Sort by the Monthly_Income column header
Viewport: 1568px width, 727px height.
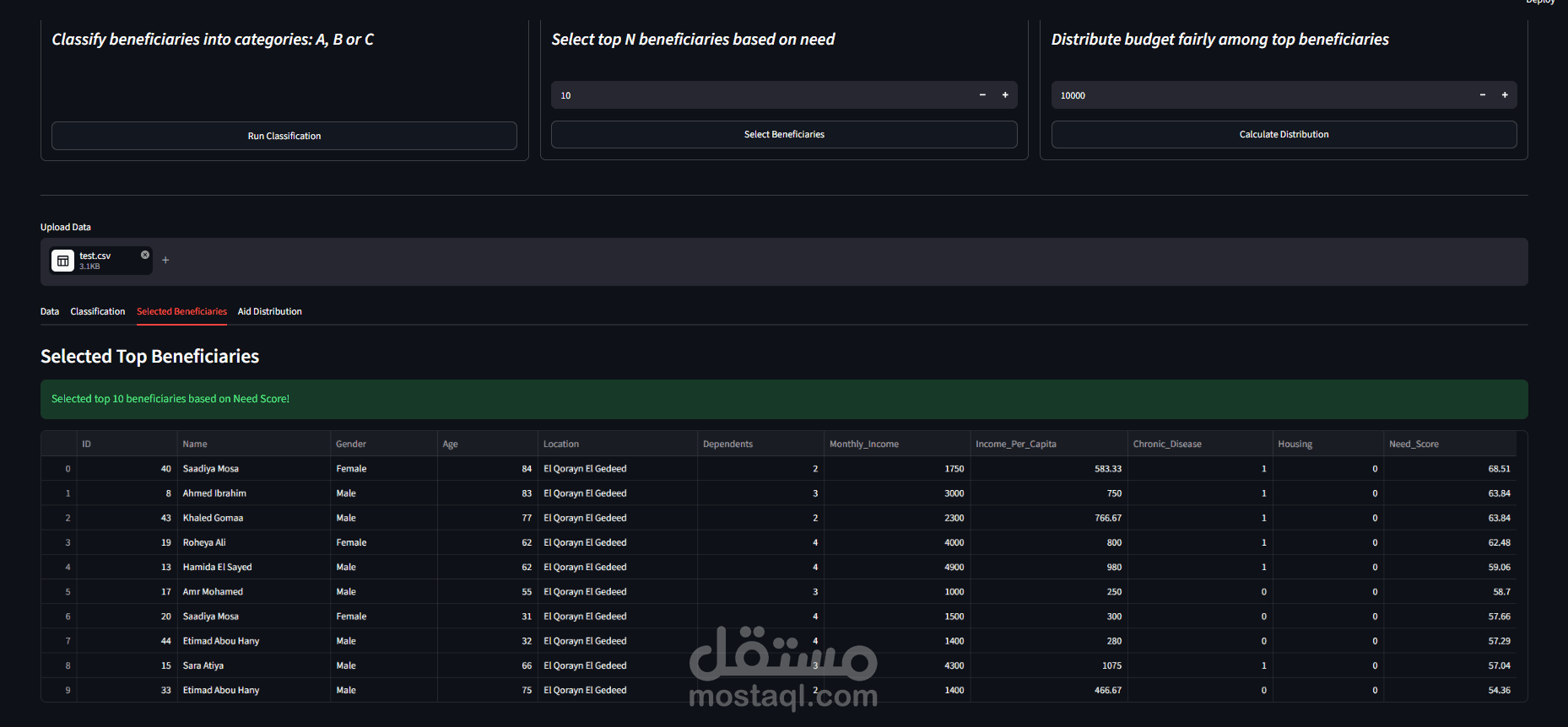897,444
